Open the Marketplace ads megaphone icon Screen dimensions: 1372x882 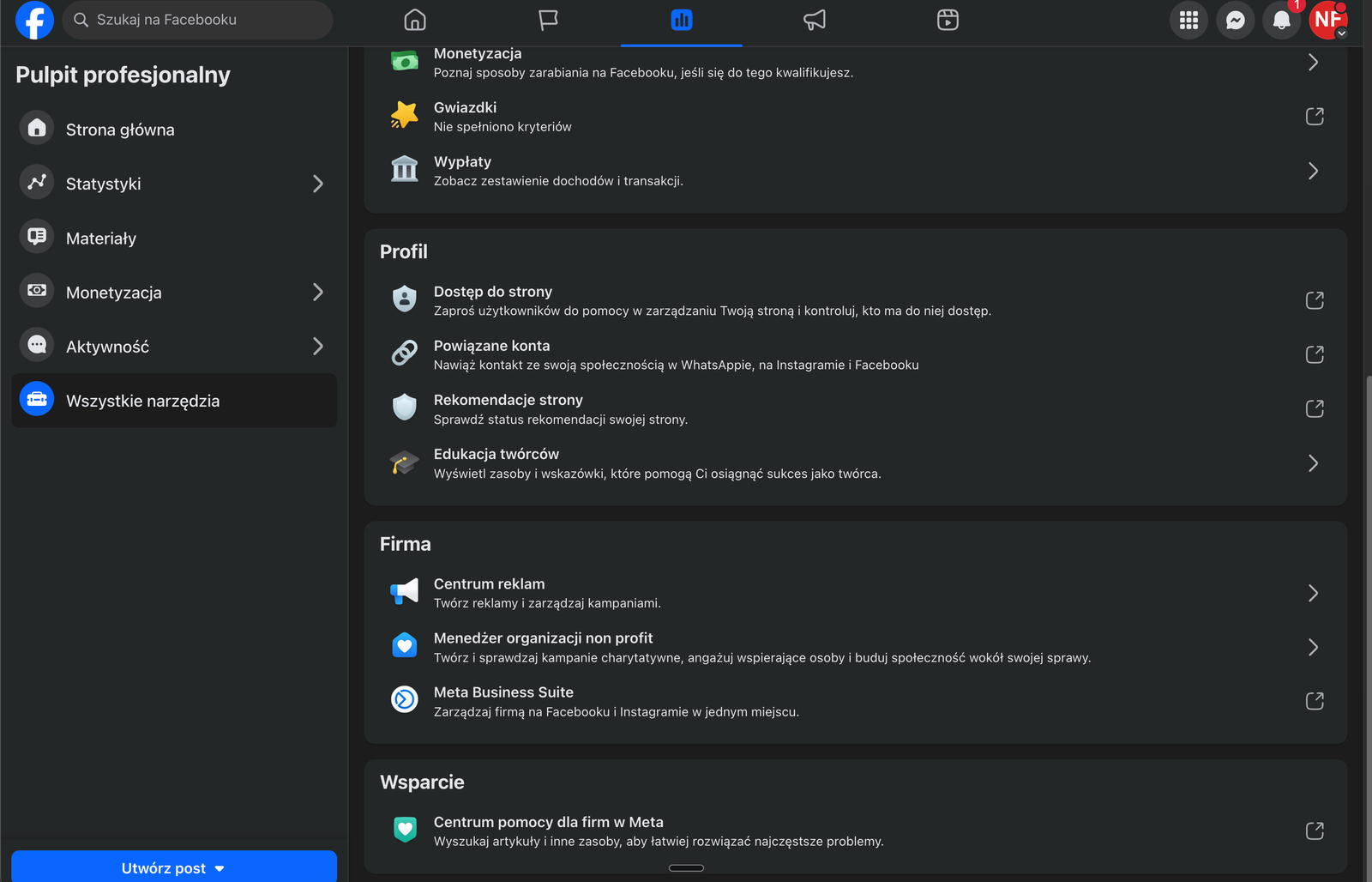point(813,19)
